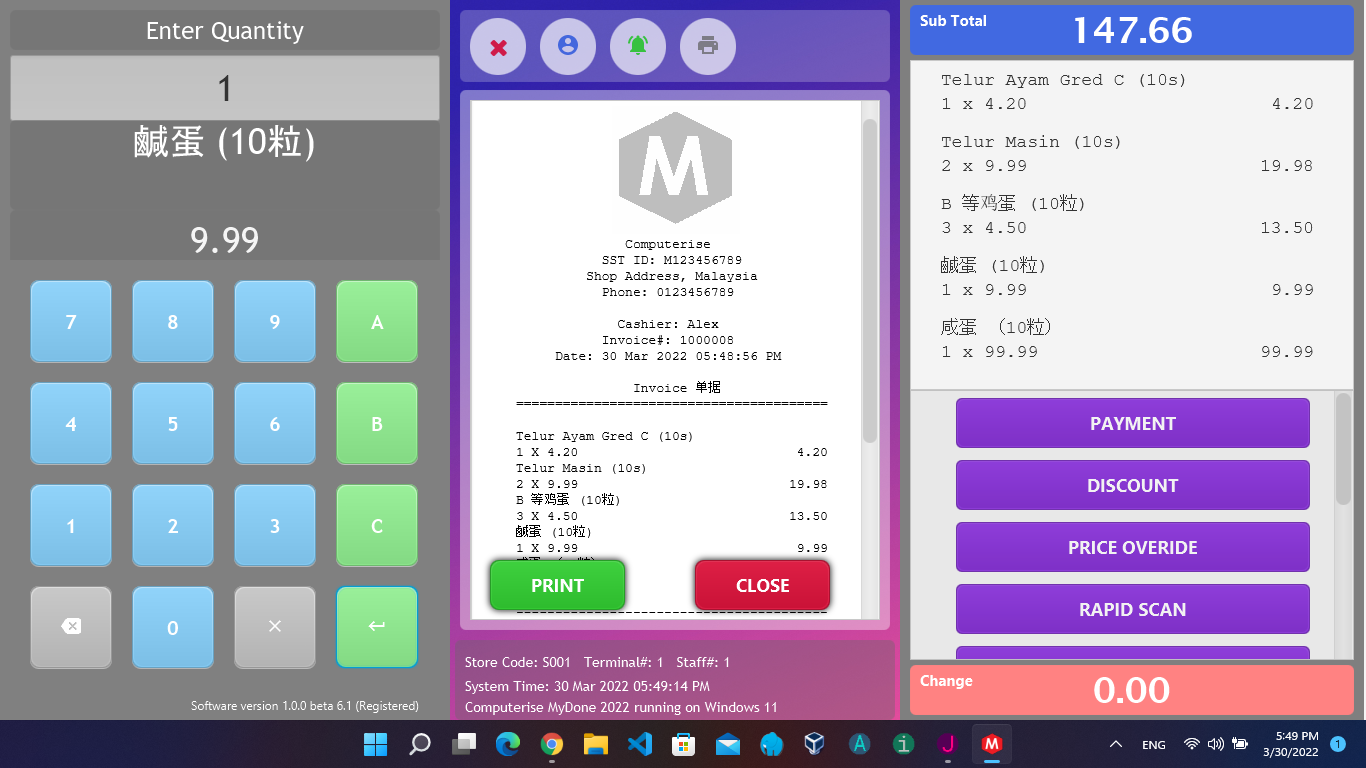
Task: Tap the backspace key on the keypad
Action: (x=71, y=627)
